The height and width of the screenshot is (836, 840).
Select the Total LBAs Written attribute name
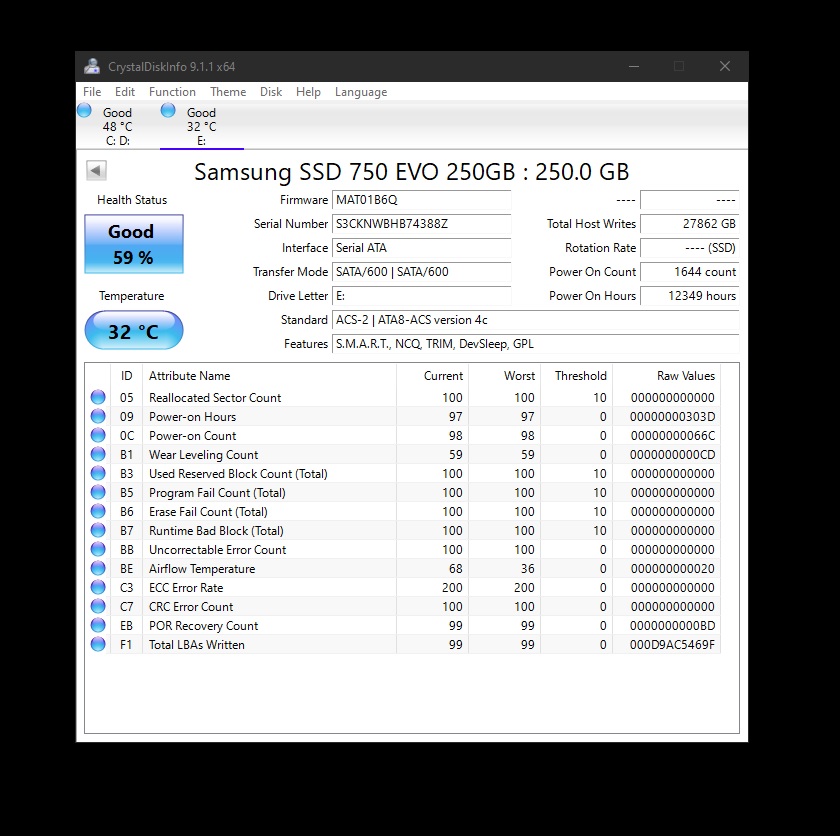click(197, 645)
